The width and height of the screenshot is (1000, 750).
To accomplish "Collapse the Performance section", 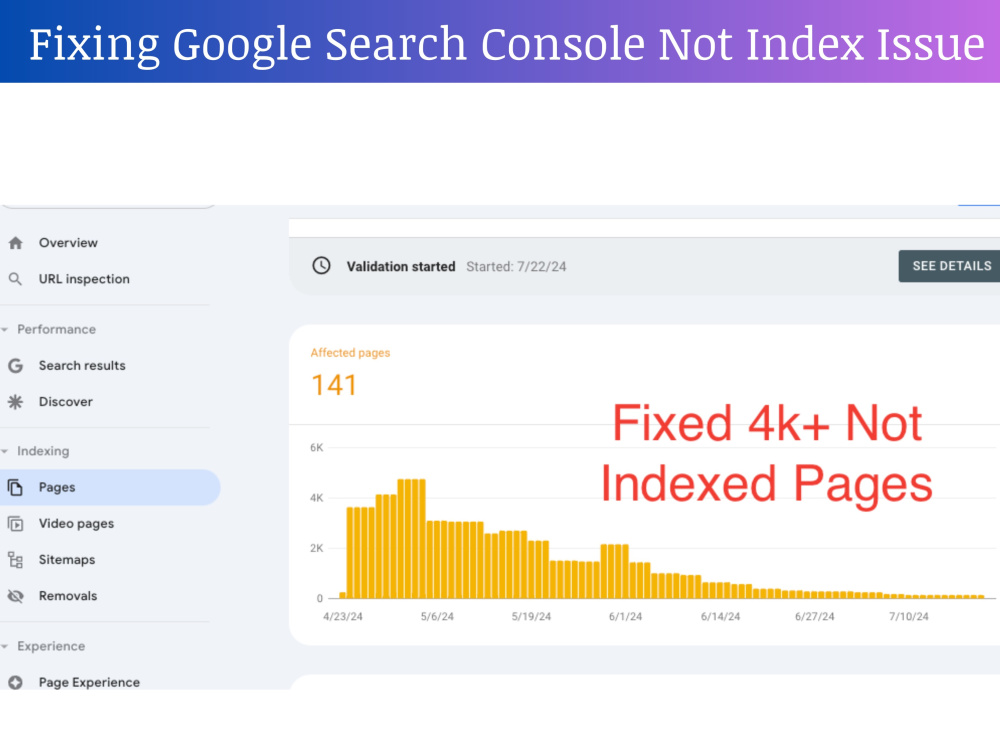I will click(x=5, y=330).
